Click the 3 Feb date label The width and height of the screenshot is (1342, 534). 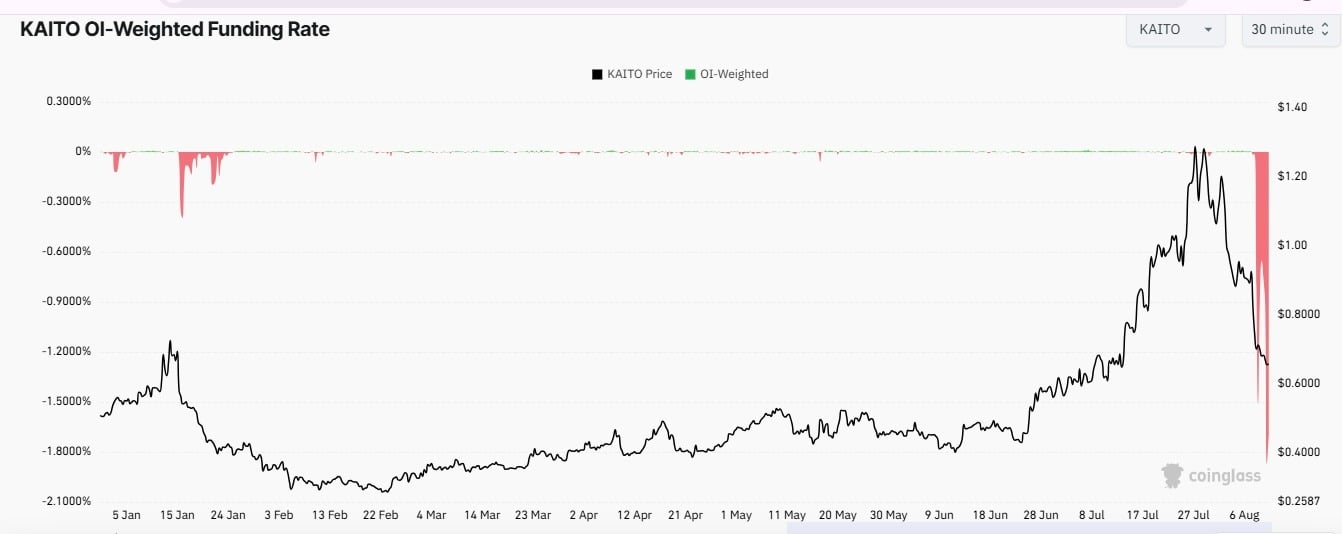point(279,516)
